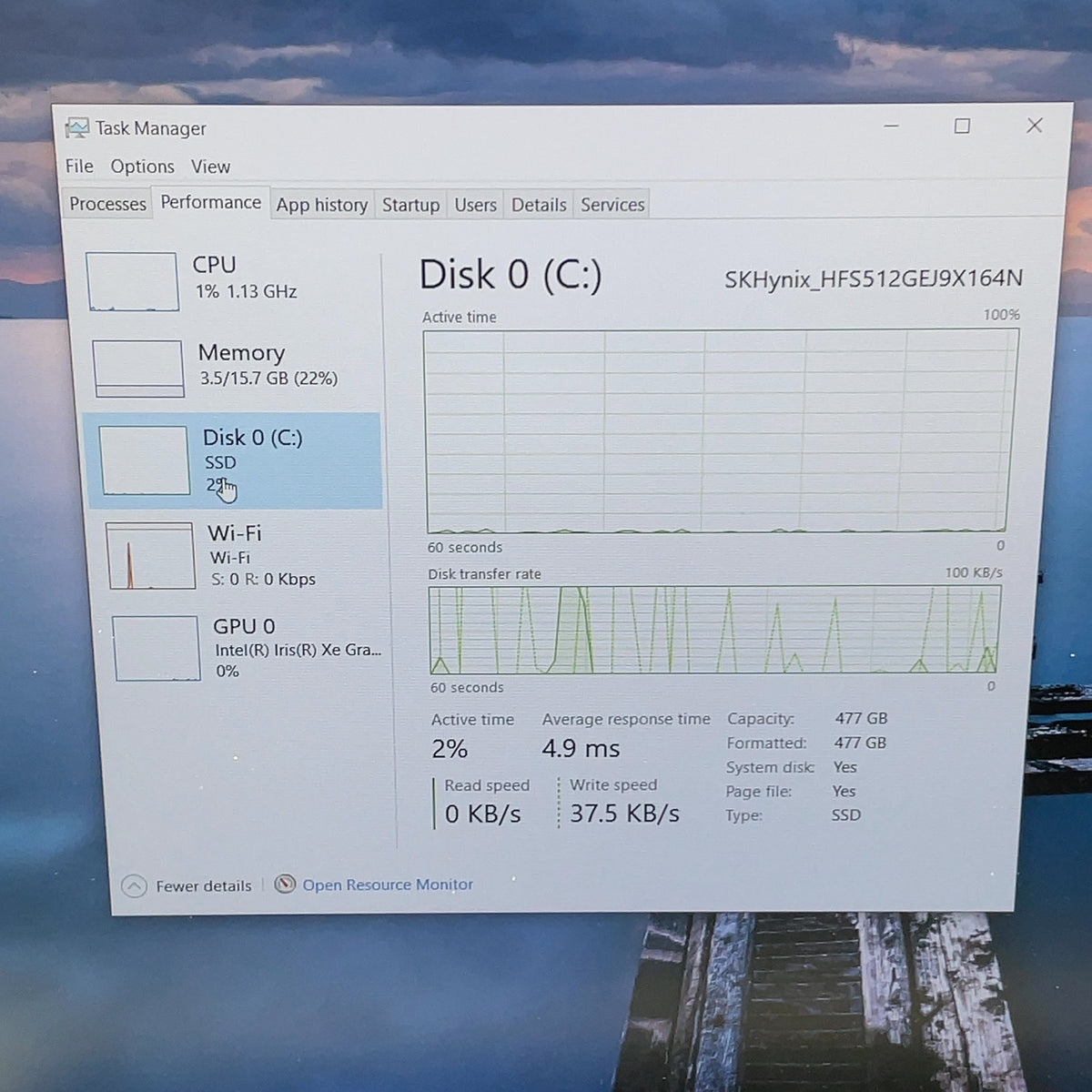The width and height of the screenshot is (1092, 1092).
Task: Select the Memory performance entry
Action: click(234, 367)
